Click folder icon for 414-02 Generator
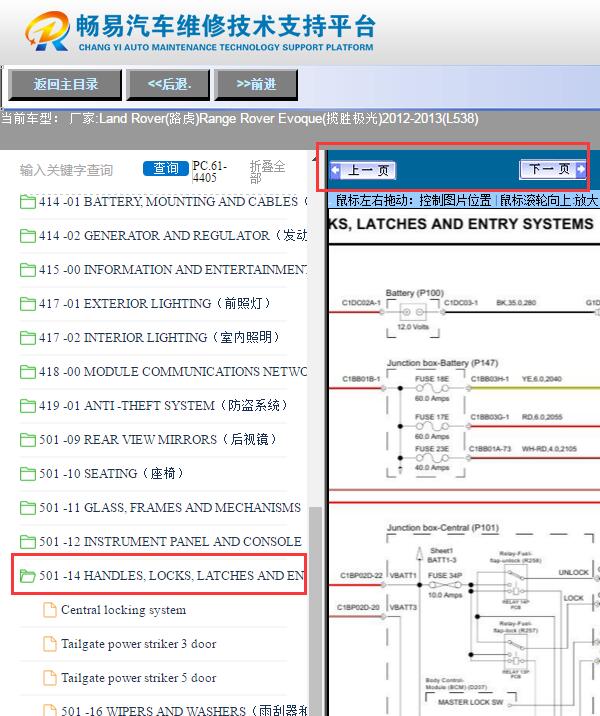 (x=28, y=236)
